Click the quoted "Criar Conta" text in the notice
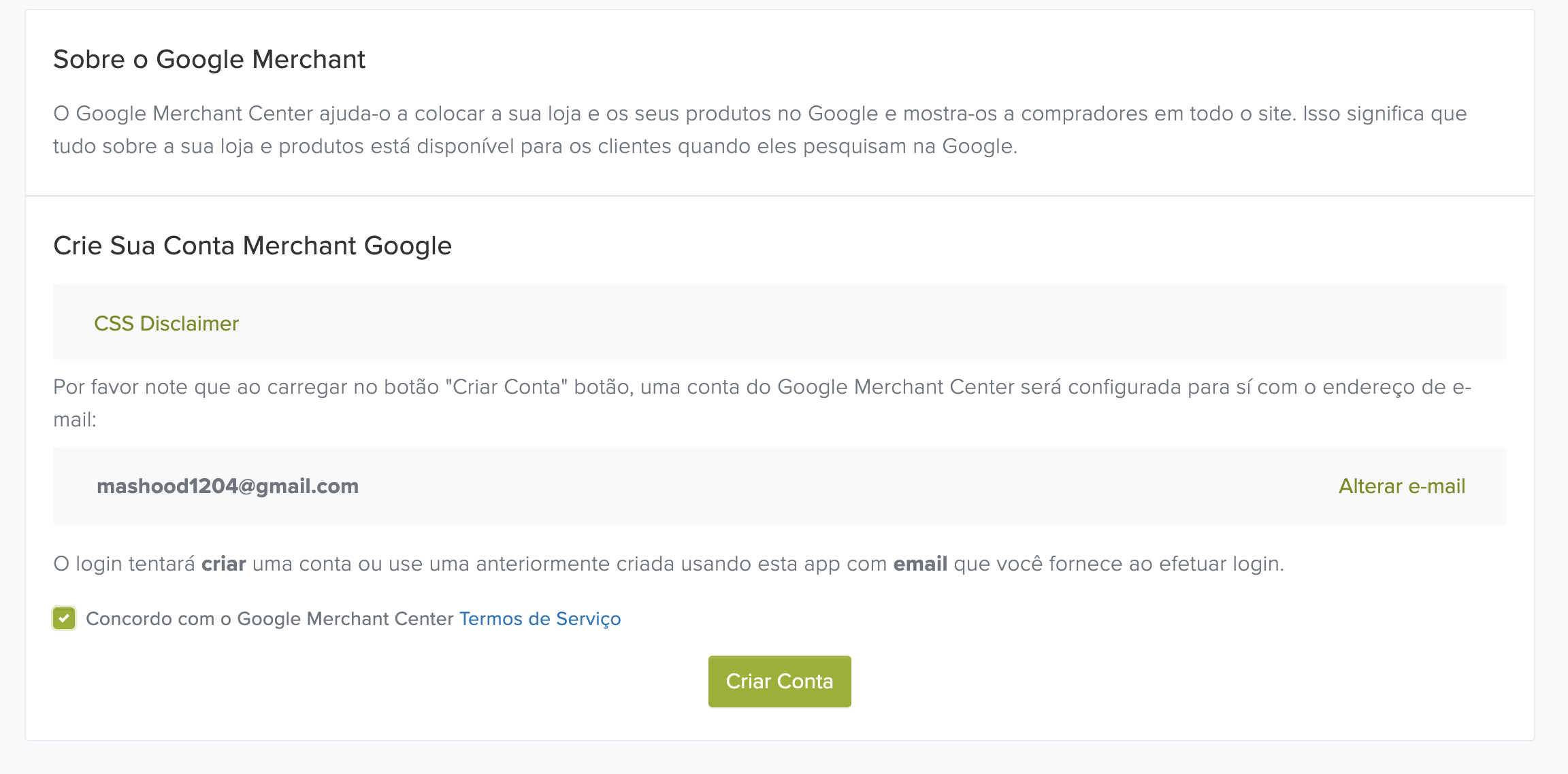This screenshot has height=774, width=1568. pos(506,387)
